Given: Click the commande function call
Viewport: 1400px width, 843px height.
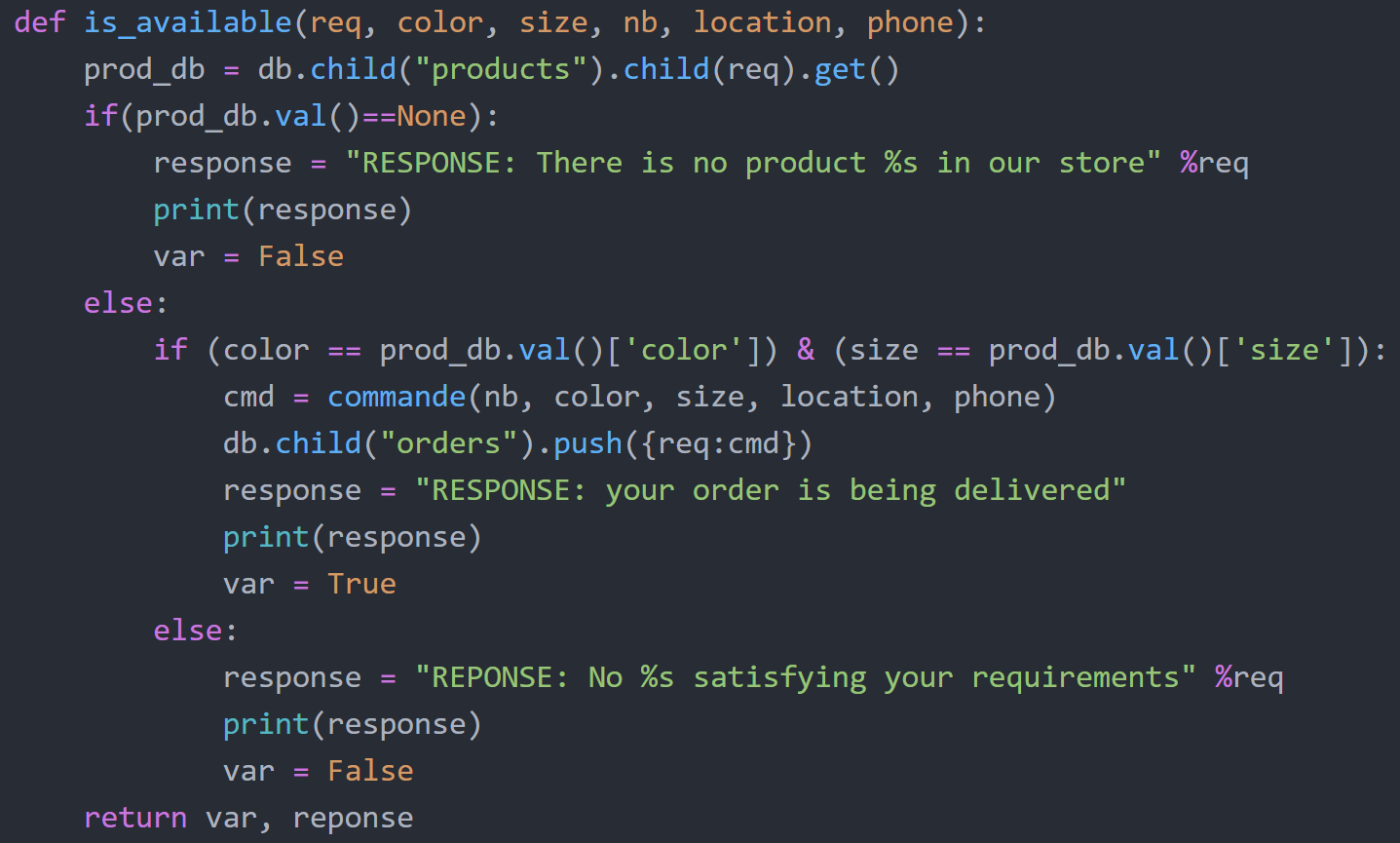Looking at the screenshot, I should pyautogui.click(x=397, y=397).
